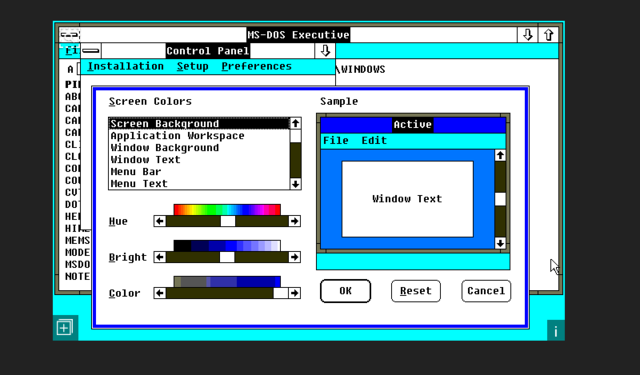Click the bottom-right info icon
640x375 pixels.
tap(556, 331)
